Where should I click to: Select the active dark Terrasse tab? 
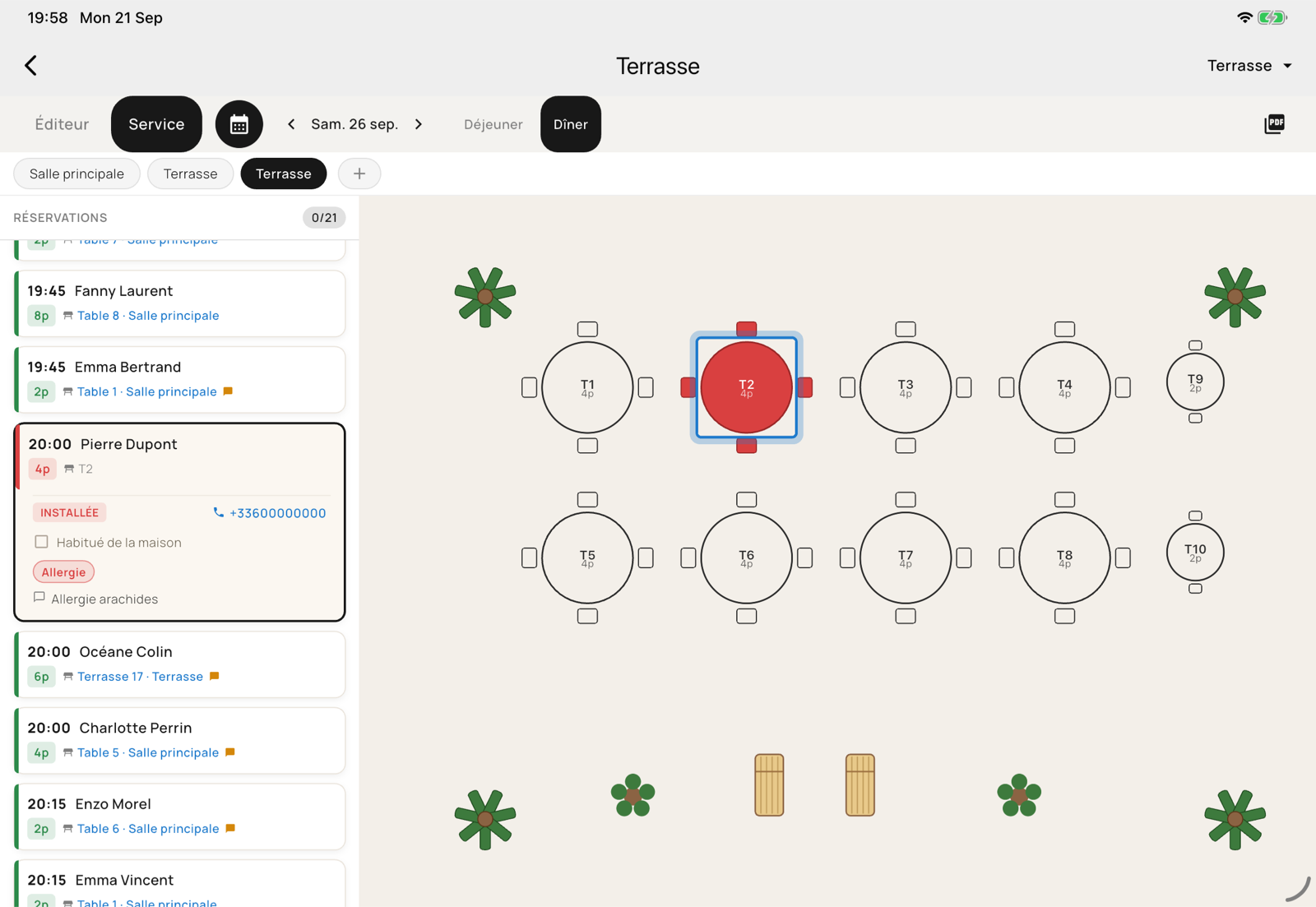284,174
